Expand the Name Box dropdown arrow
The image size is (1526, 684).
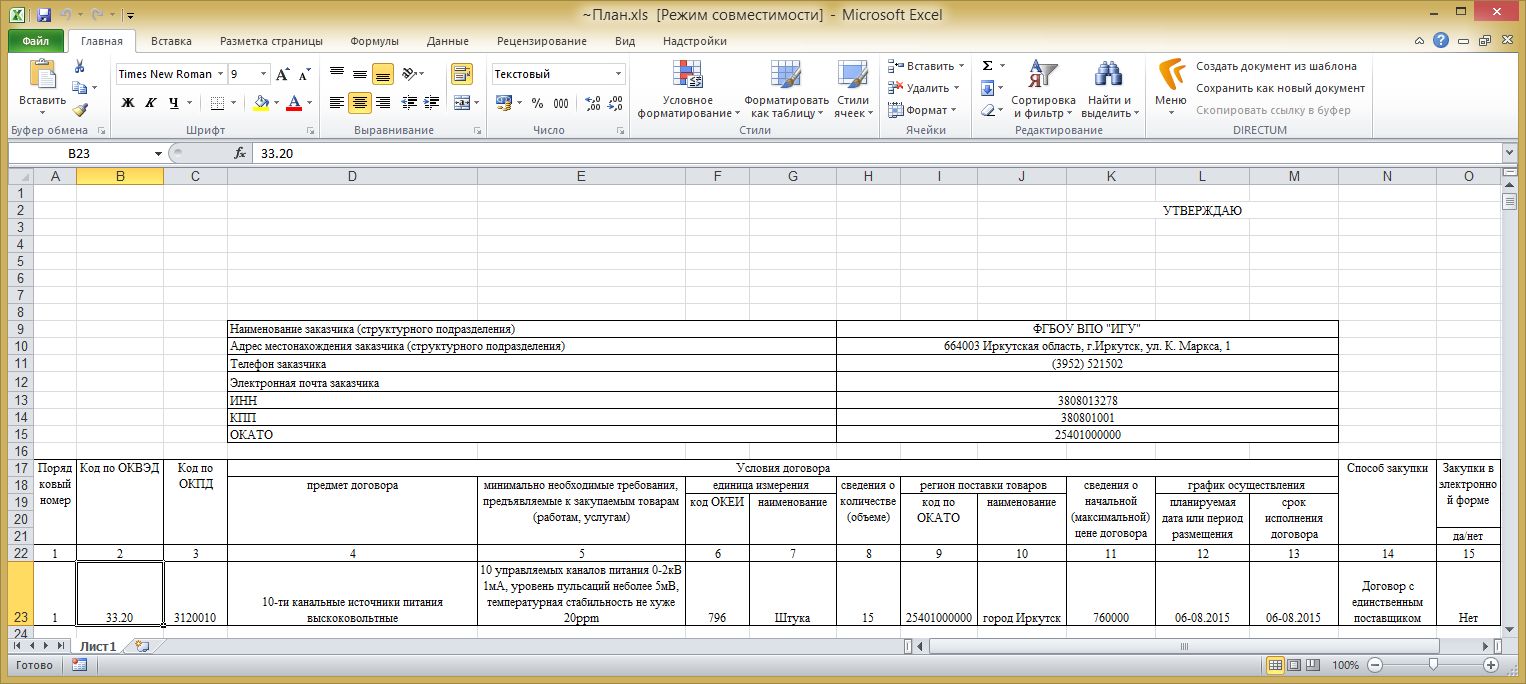[x=158, y=154]
